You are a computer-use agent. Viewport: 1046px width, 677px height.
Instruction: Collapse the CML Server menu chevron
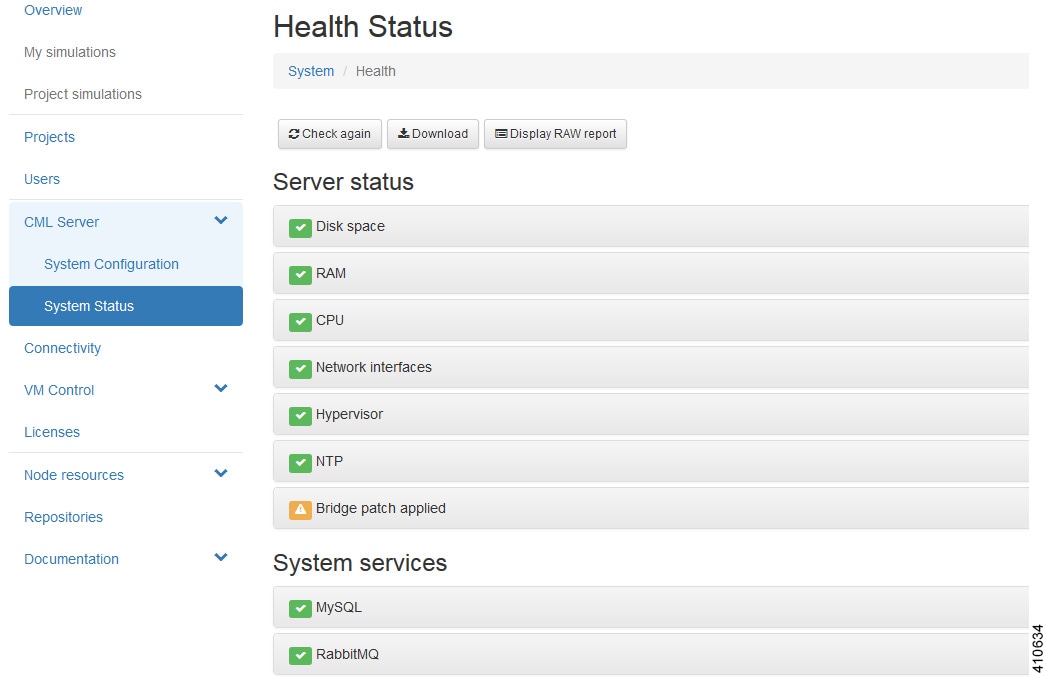(221, 221)
